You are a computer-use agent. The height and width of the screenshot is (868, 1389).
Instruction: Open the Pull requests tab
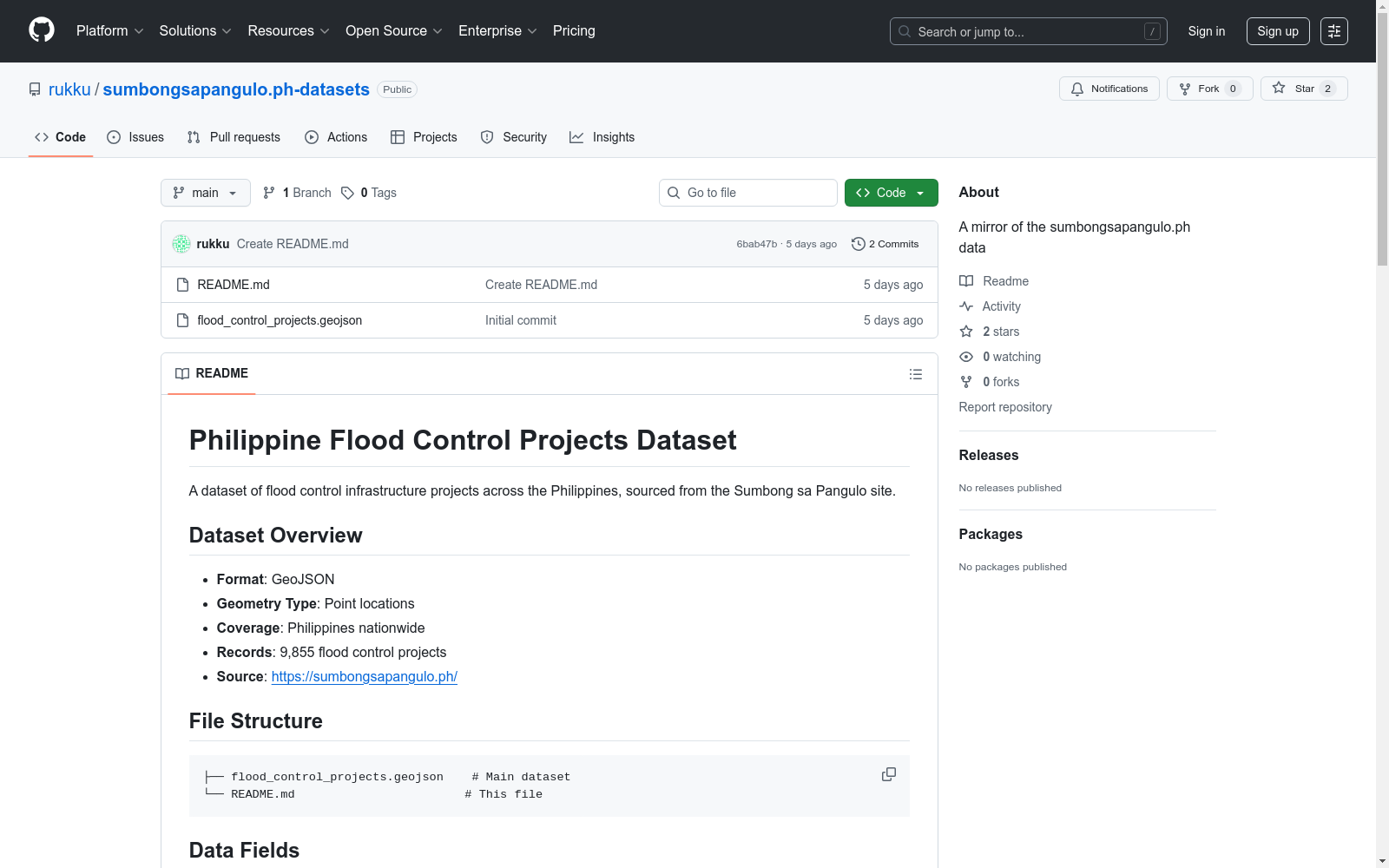click(234, 137)
